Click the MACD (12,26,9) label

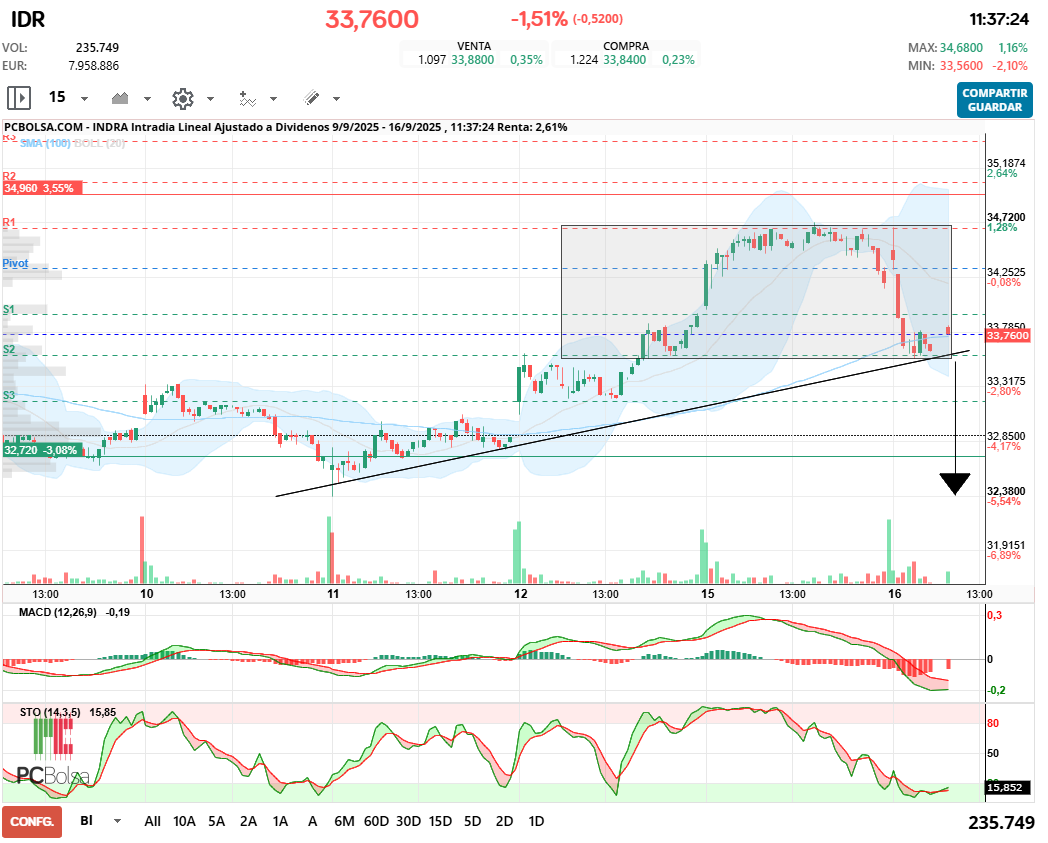(x=57, y=612)
